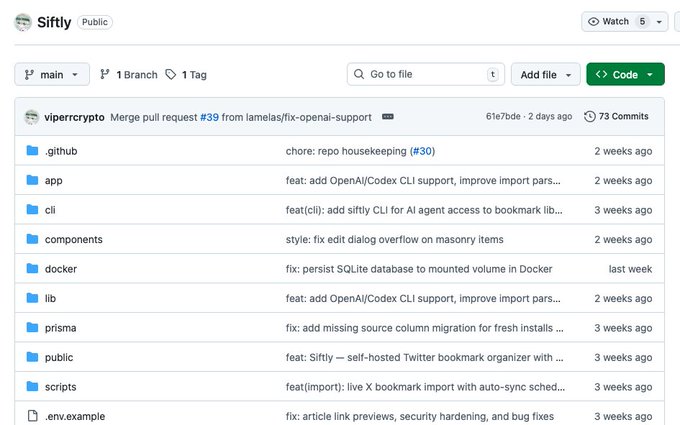Click the folder icon for prisma
The height and width of the screenshot is (425, 680).
click(32, 327)
